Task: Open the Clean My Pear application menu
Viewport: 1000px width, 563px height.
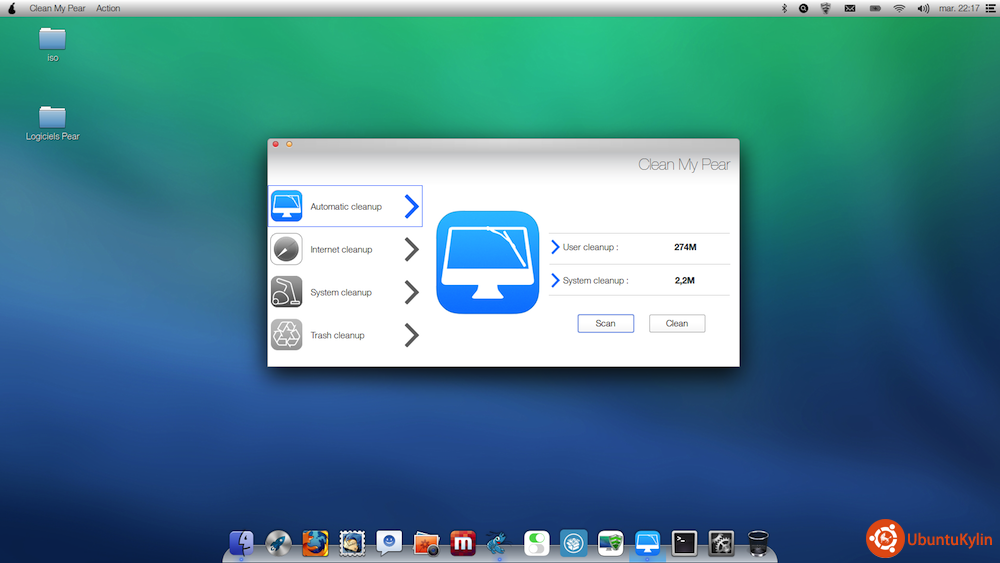Action: (57, 8)
